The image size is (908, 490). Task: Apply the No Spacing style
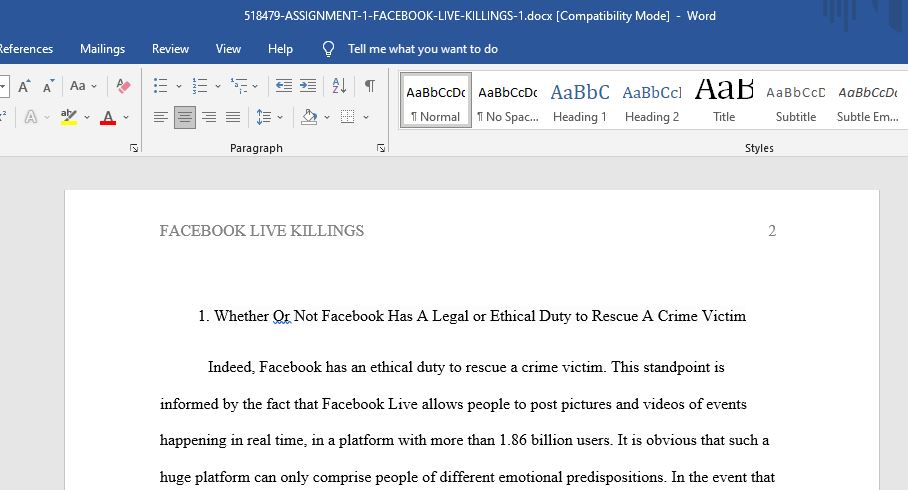[x=508, y=101]
